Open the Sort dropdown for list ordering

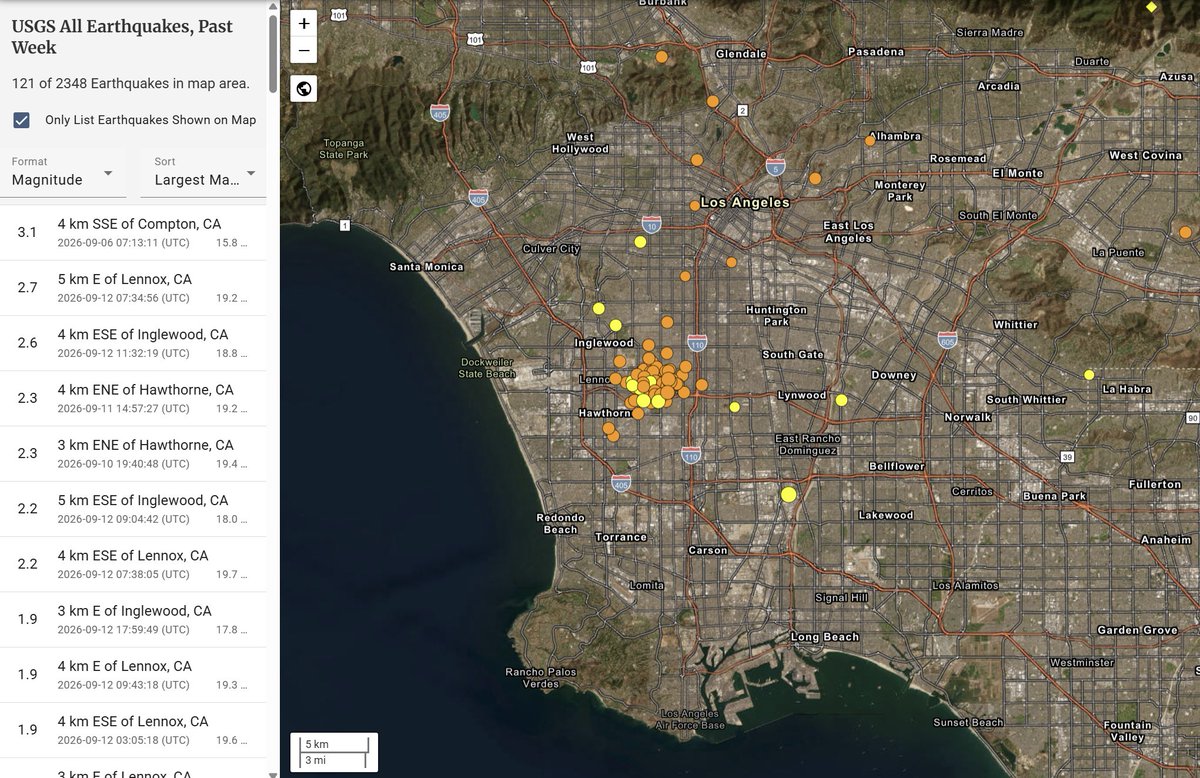[x=205, y=172]
